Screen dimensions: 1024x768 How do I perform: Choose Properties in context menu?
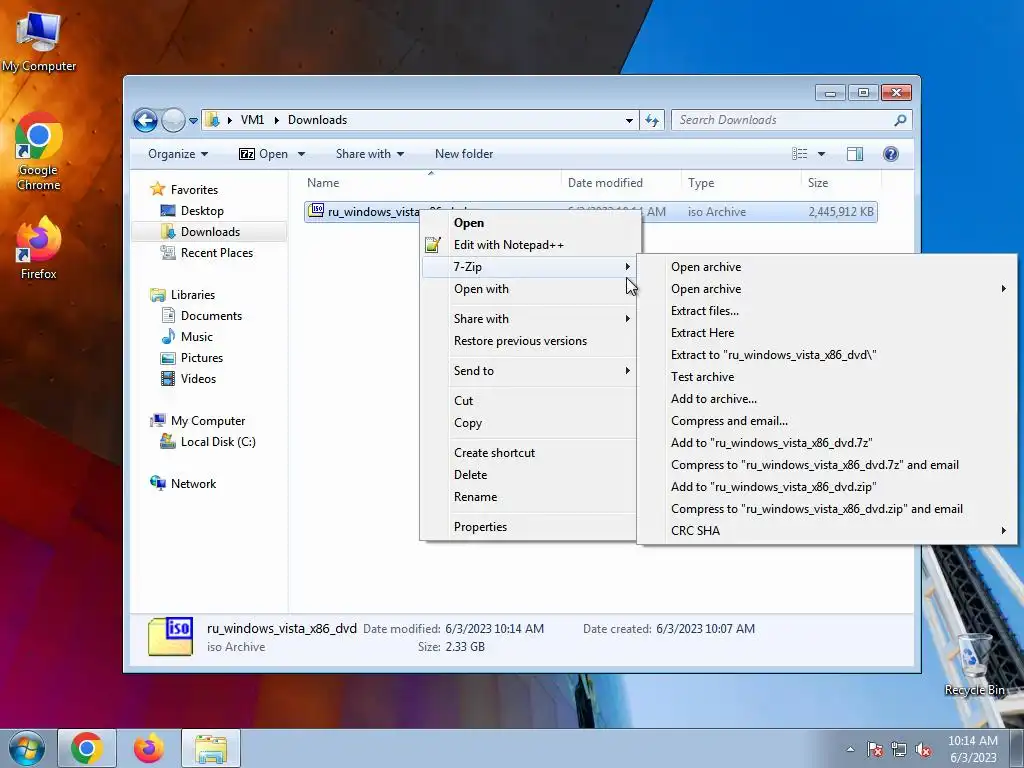tap(529, 527)
